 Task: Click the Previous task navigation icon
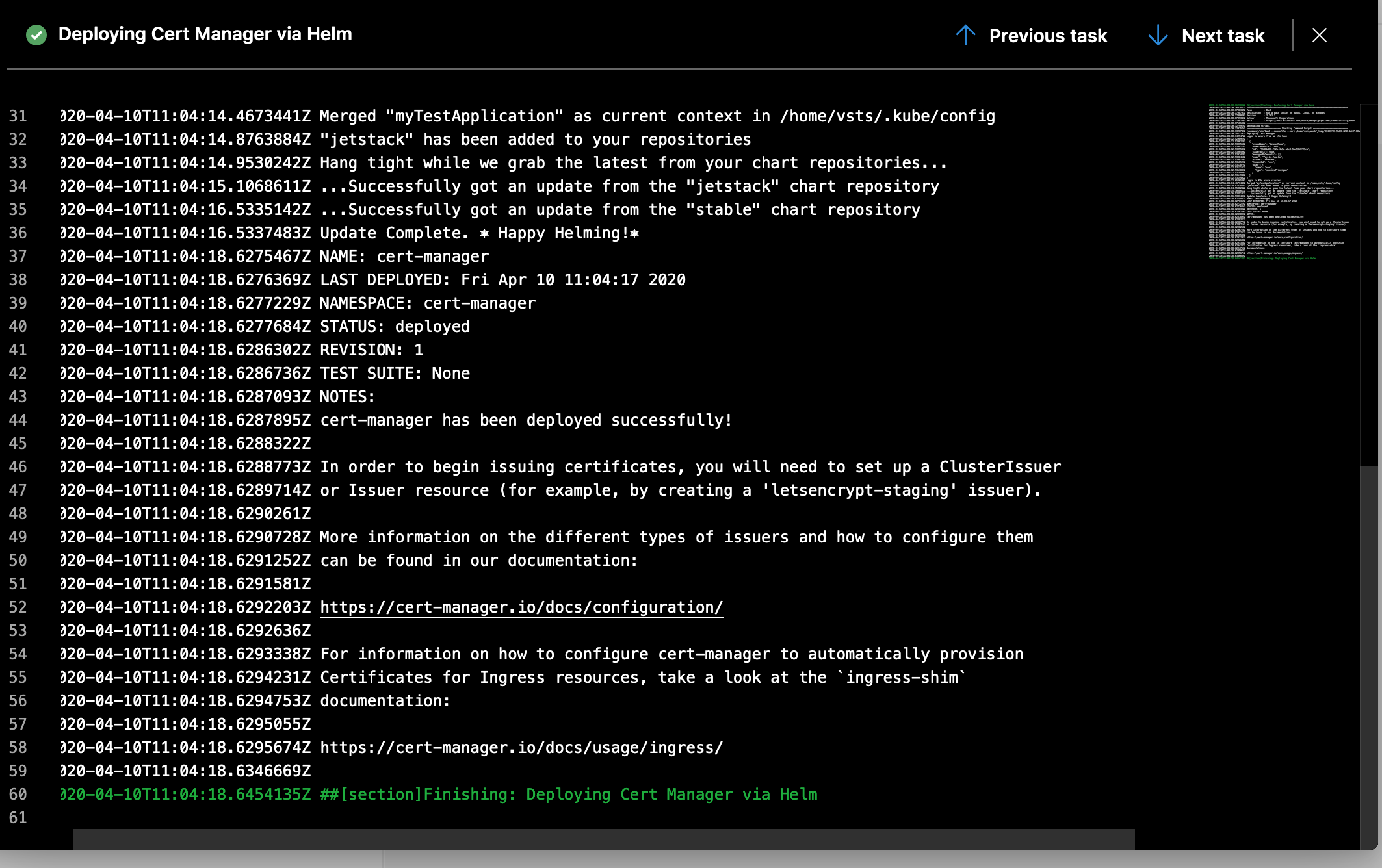click(x=965, y=35)
